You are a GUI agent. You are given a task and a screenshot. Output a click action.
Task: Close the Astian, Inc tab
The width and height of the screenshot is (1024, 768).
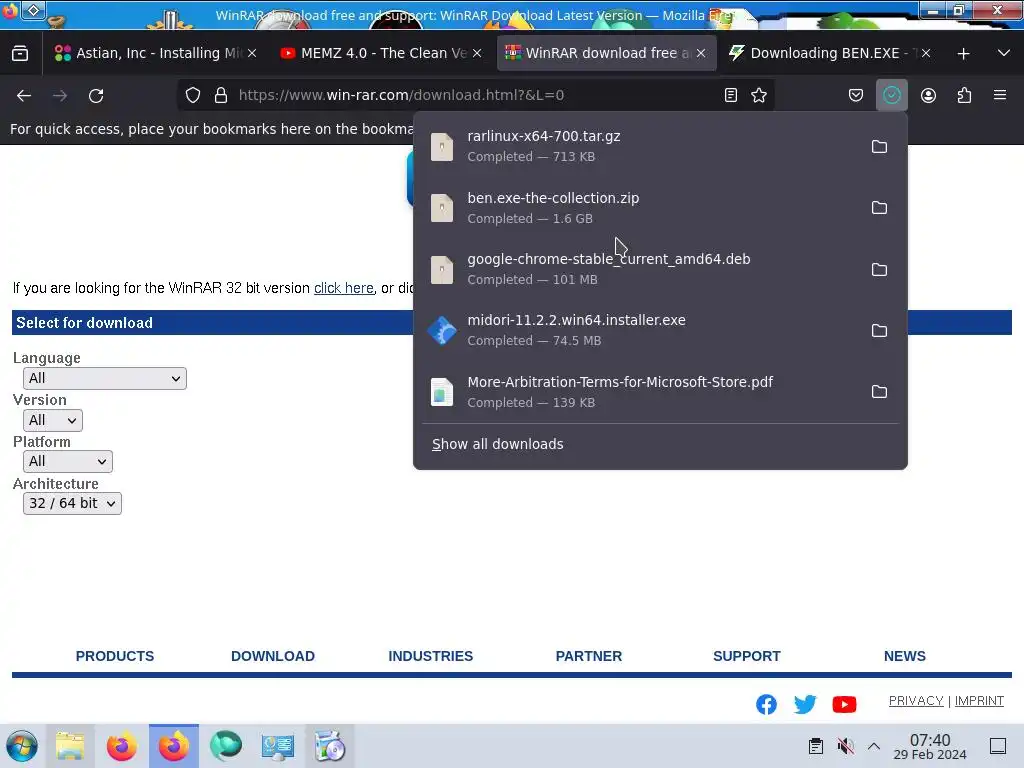coord(252,54)
